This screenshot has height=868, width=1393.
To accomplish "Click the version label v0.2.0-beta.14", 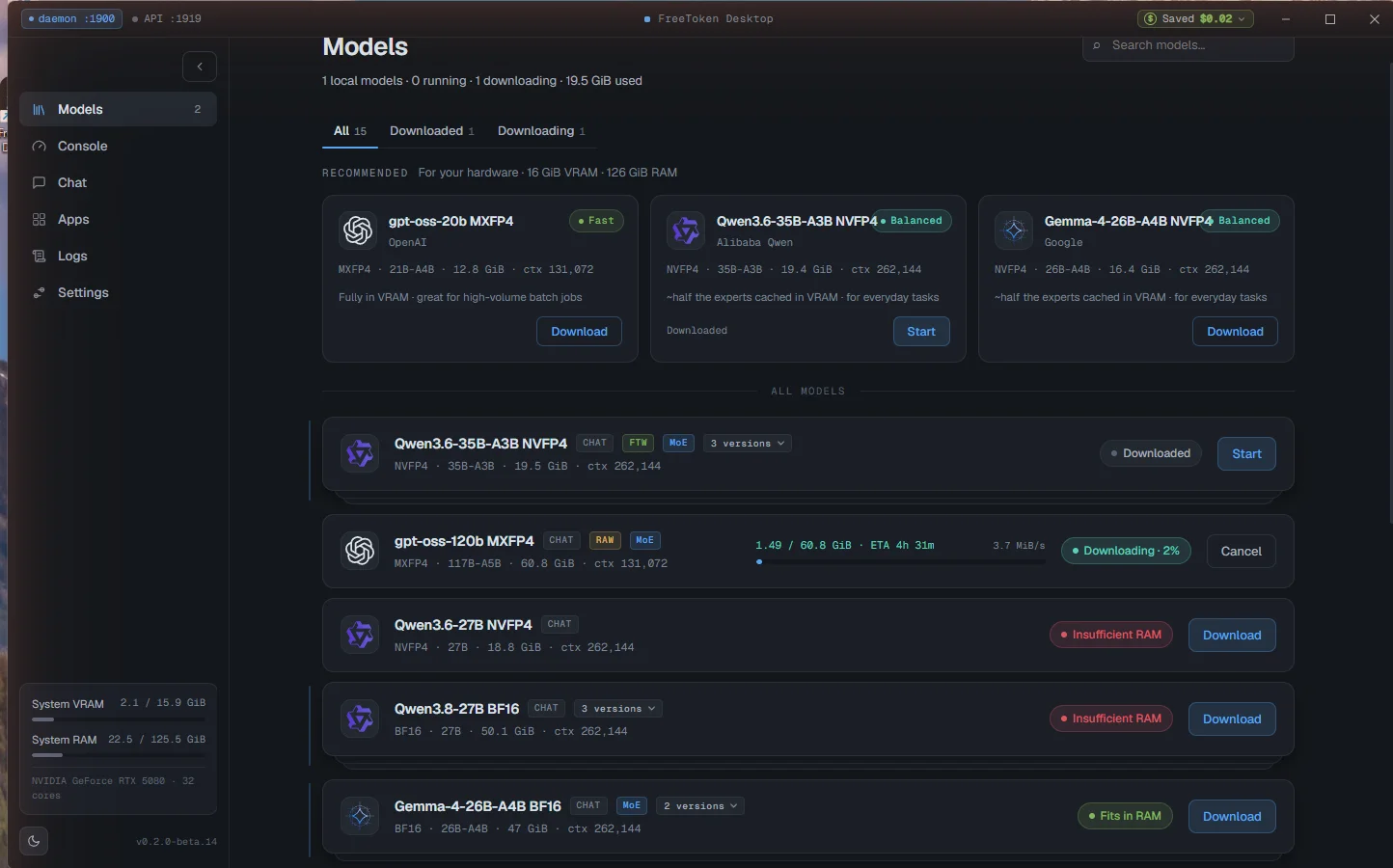I will [177, 842].
